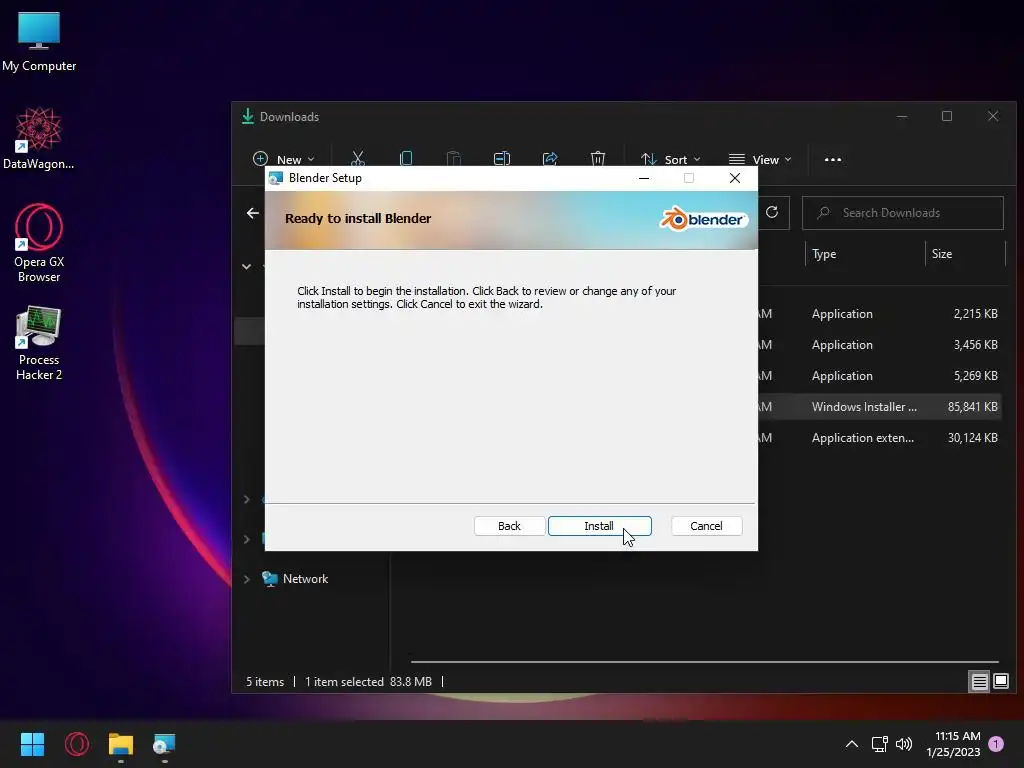Open My Computer desktop icon
The width and height of the screenshot is (1024, 768).
pos(39,41)
